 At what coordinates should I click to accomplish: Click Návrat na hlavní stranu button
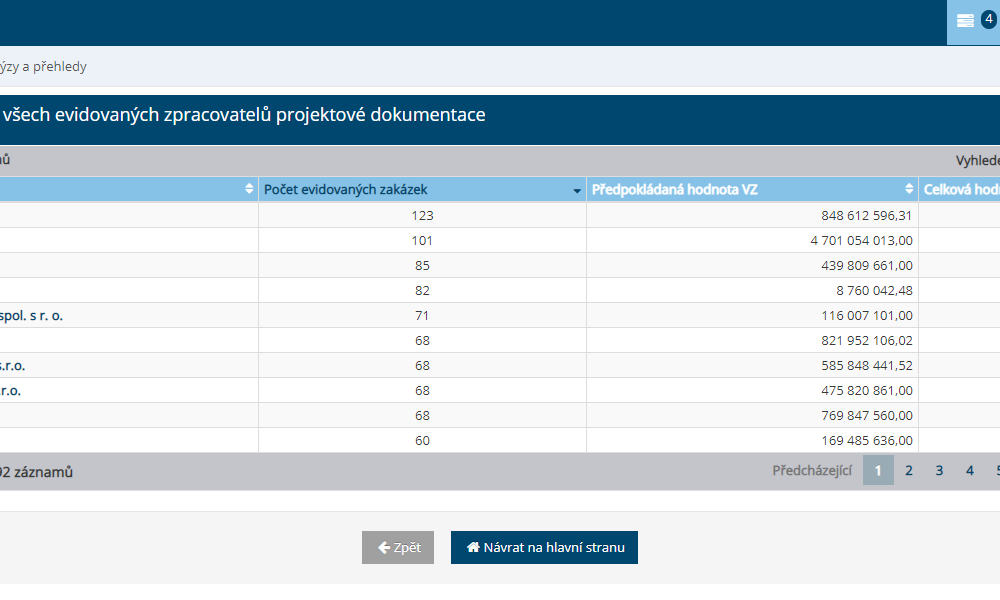click(x=544, y=548)
